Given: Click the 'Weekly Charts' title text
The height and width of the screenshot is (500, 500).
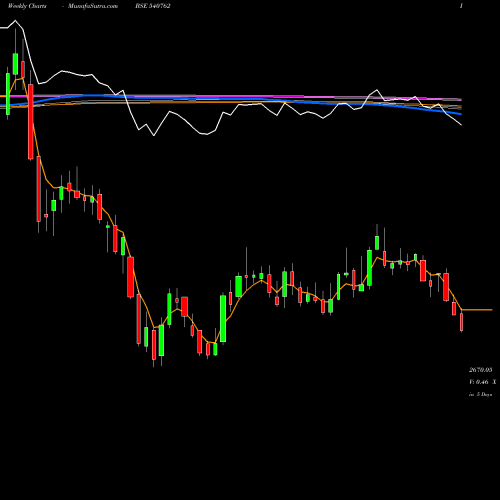Looking at the screenshot, I should (27, 6).
